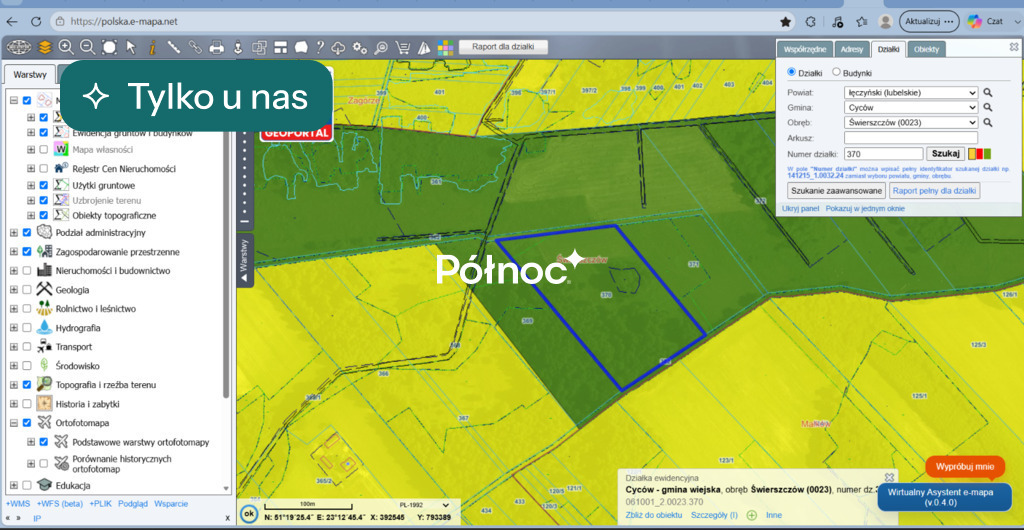Select the Budynki radio button
The width and height of the screenshot is (1024, 530).
836,72
